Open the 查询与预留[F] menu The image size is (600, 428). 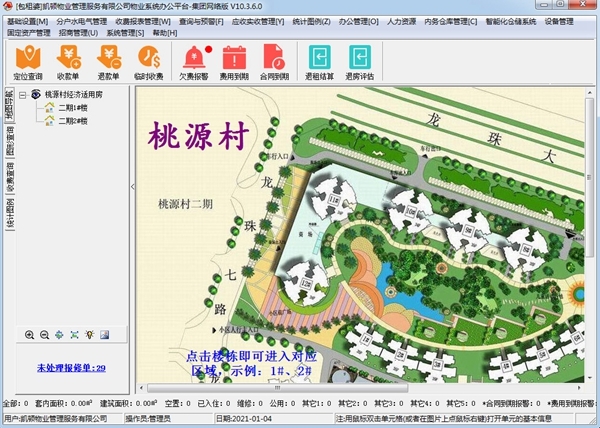pos(201,21)
